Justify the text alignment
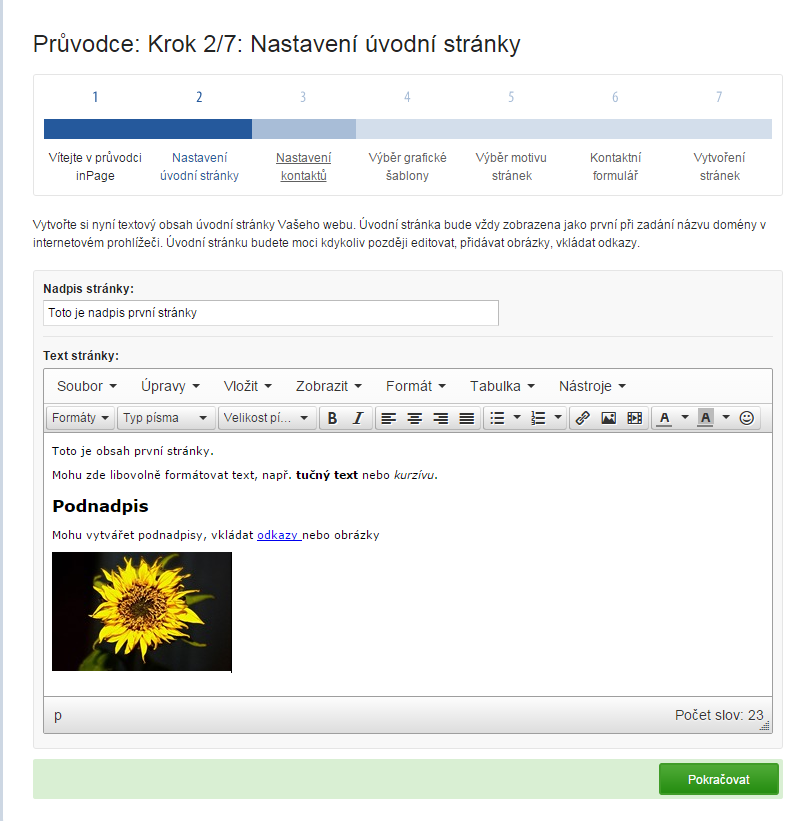Screen dimensions: 791x821 coord(466,418)
